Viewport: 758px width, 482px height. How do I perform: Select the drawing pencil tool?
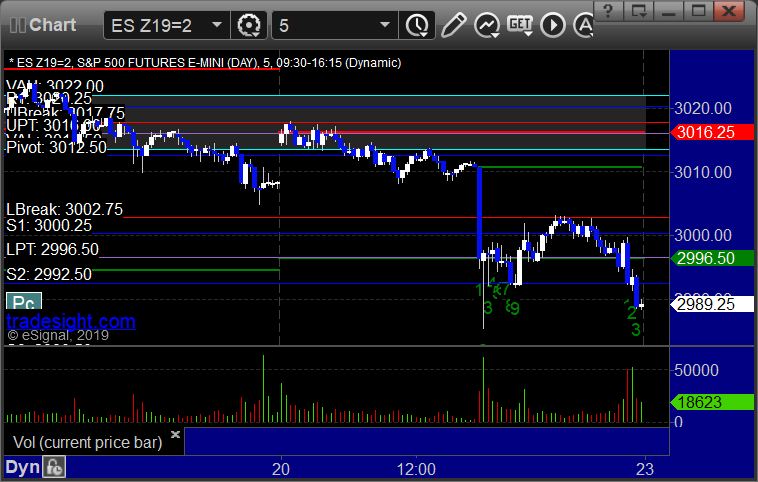(x=453, y=25)
